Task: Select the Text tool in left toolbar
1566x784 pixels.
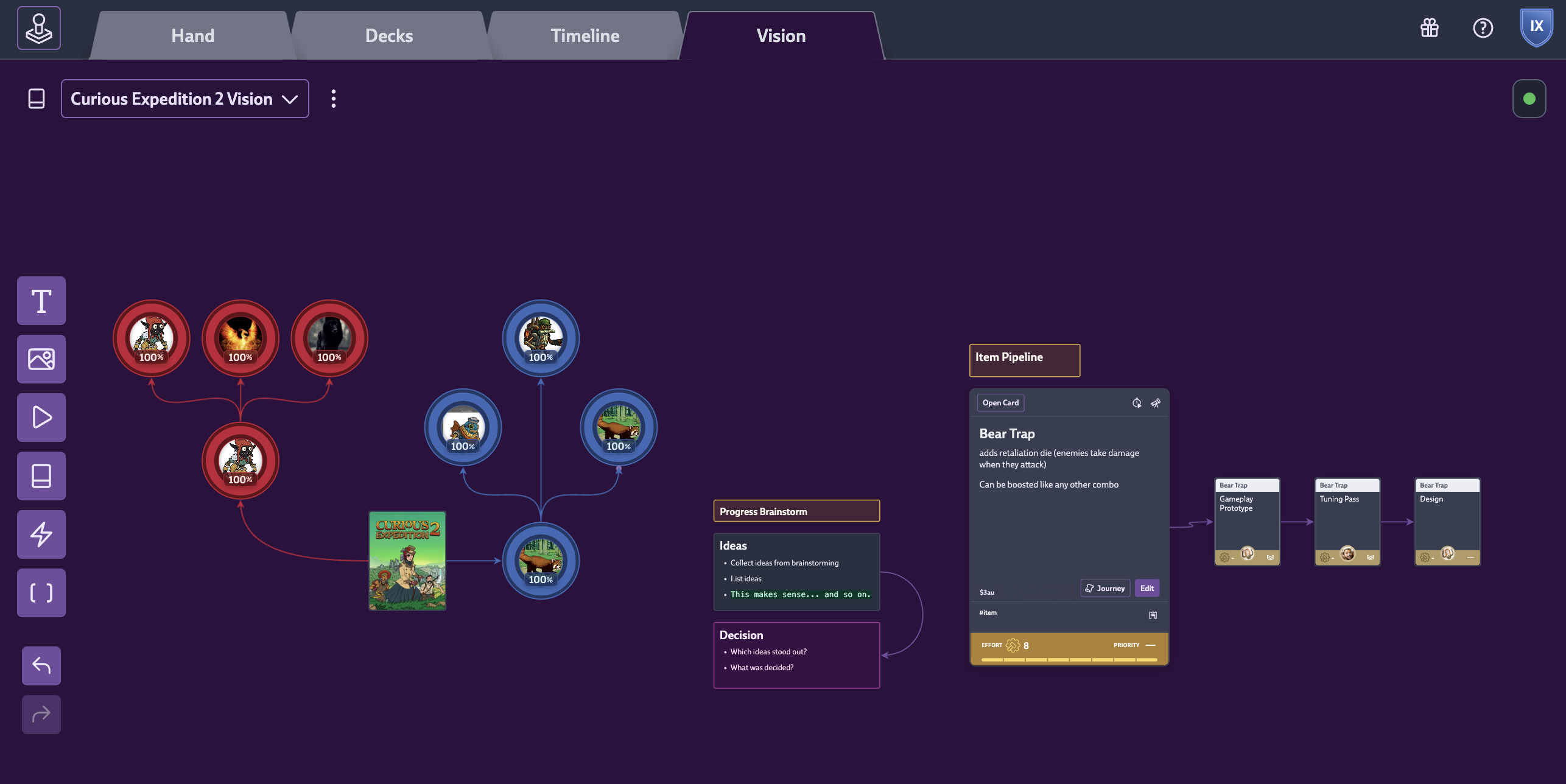Action: pos(41,301)
